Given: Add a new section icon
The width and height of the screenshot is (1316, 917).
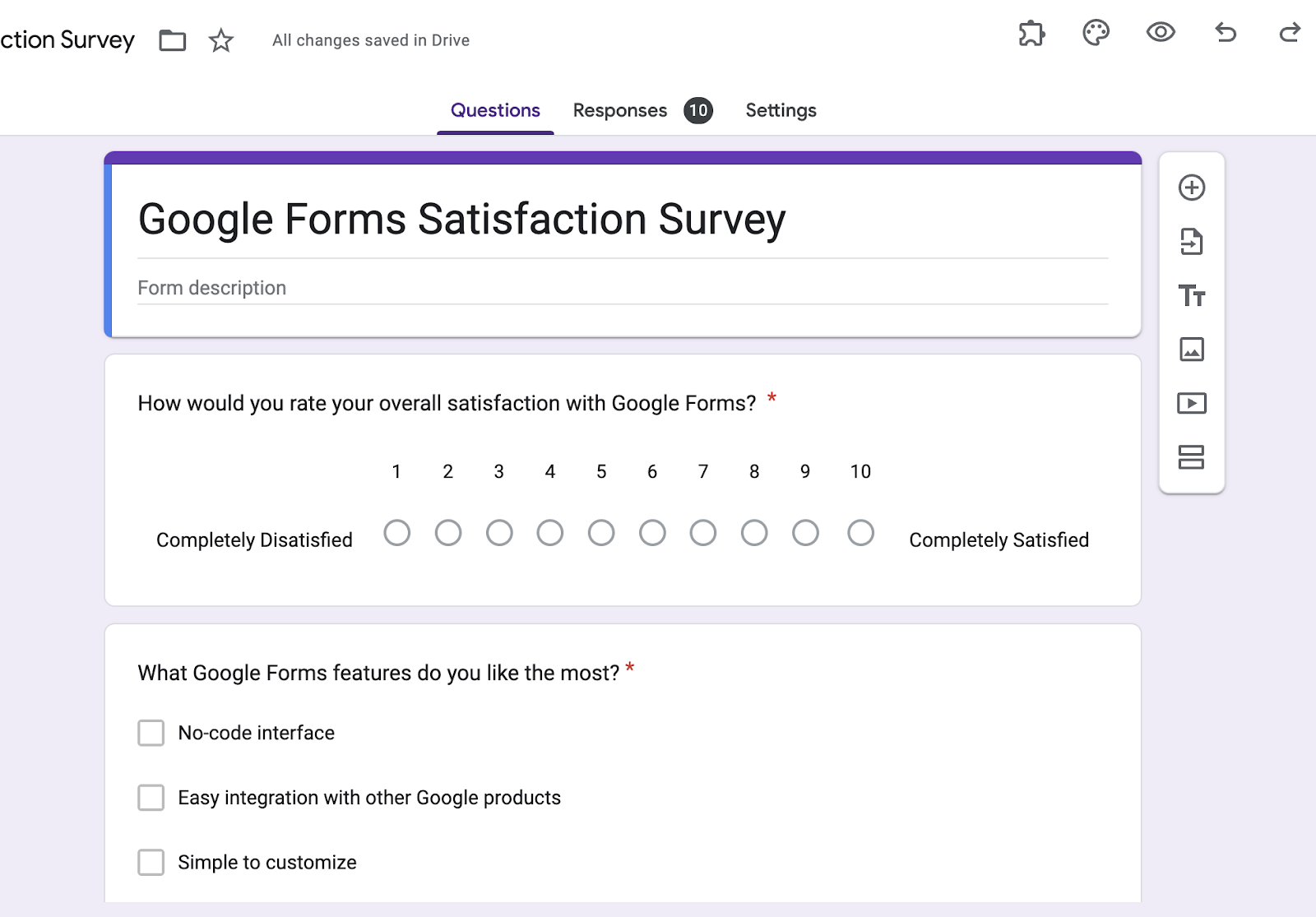Looking at the screenshot, I should [1191, 457].
